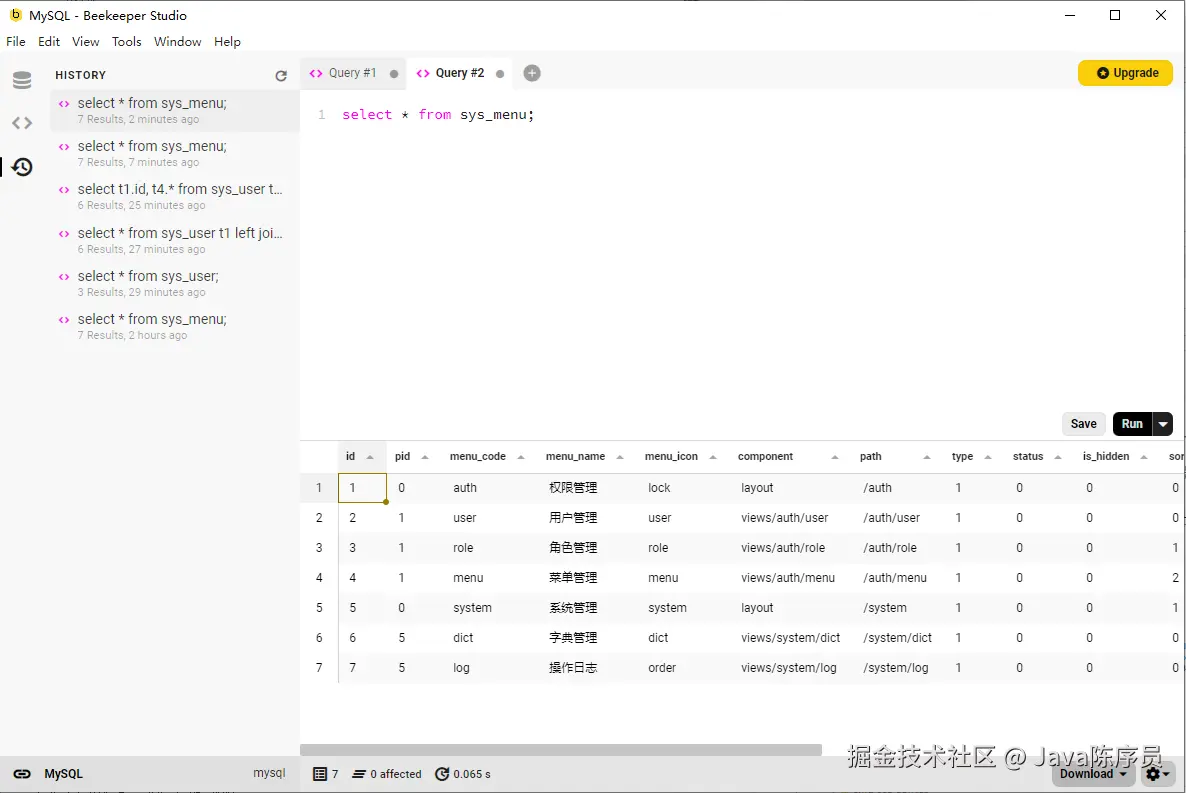Screen dimensions: 1186x793
Task: Open history entry from 2 hours ago
Action: (175, 327)
